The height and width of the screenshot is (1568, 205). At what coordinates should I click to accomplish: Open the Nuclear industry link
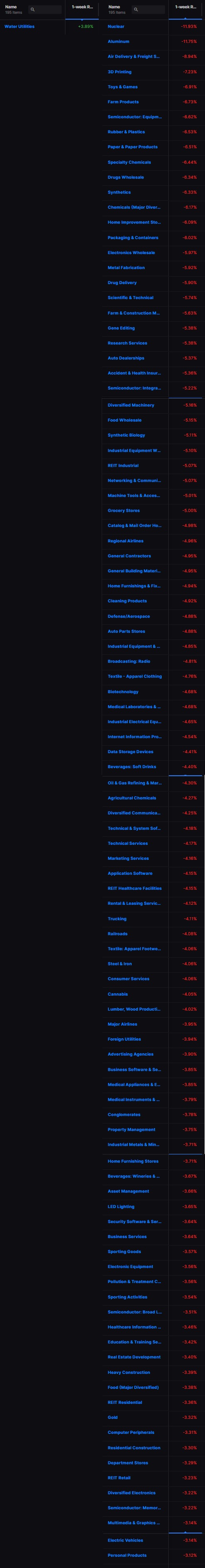(x=116, y=27)
